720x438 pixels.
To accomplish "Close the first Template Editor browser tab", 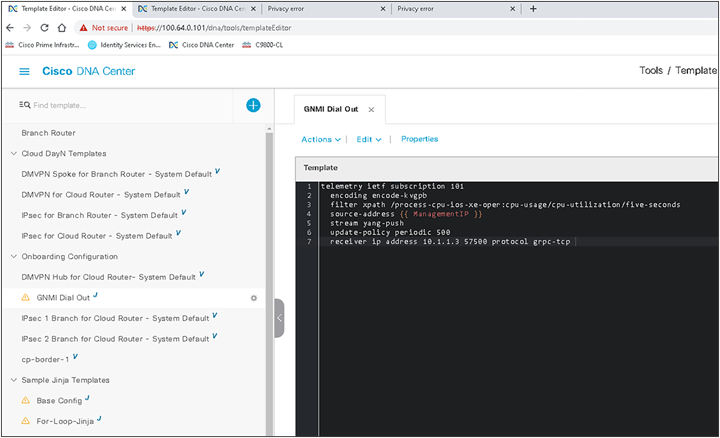I will 124,9.
